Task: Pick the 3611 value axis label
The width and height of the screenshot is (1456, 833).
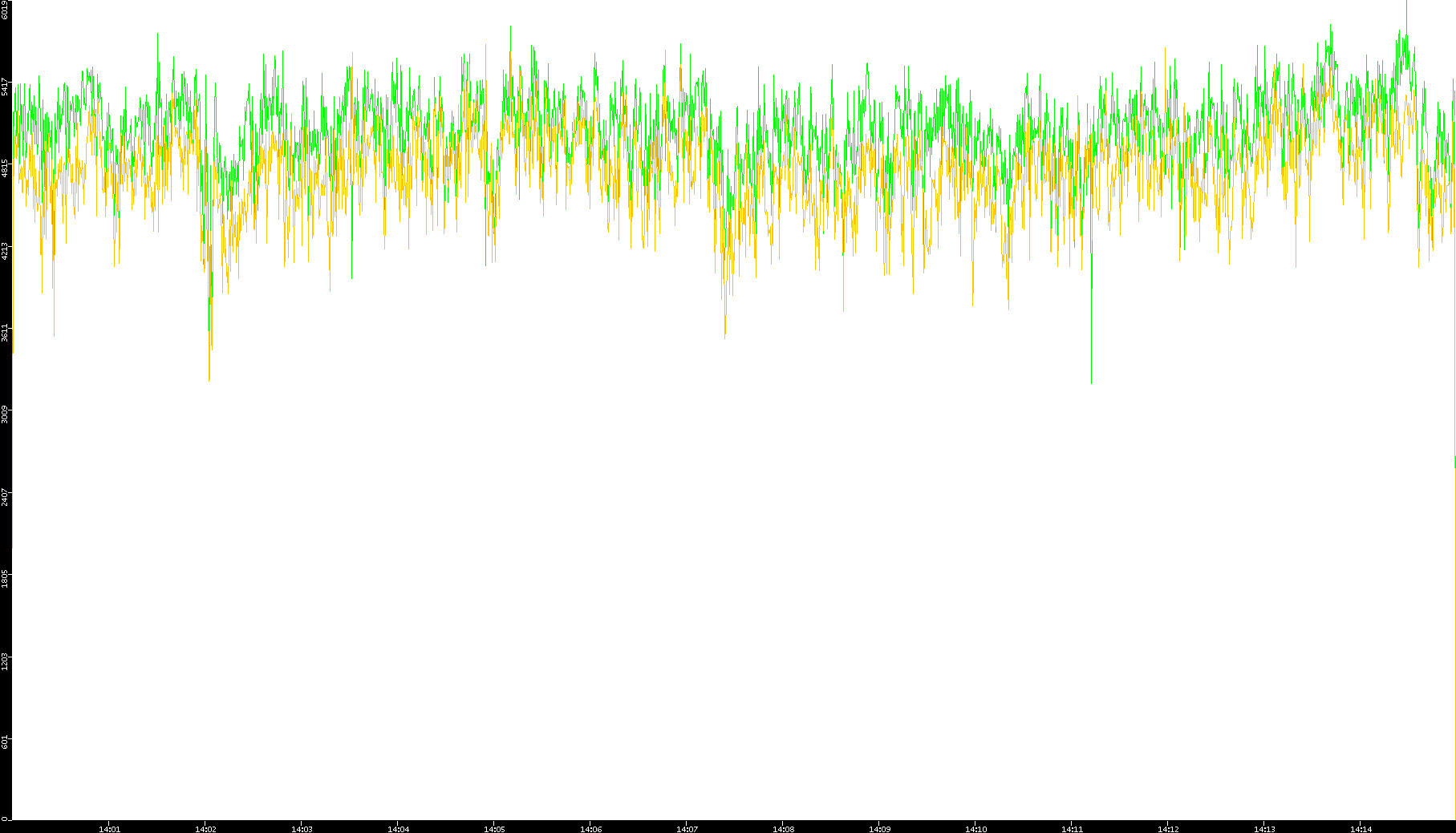Action: tap(6, 333)
